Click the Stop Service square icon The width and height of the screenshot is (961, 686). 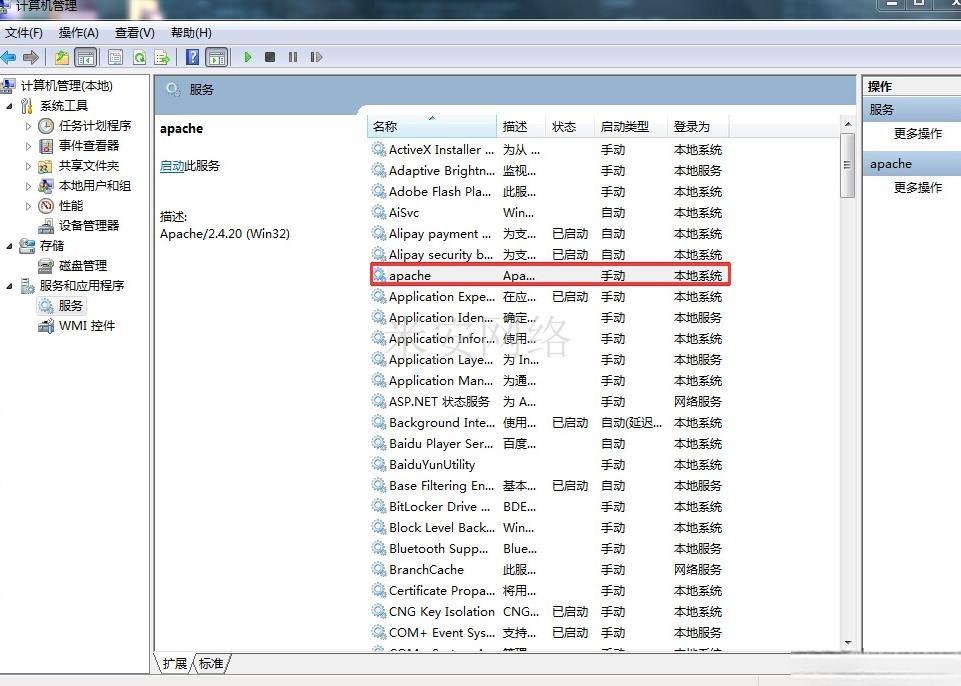point(270,57)
